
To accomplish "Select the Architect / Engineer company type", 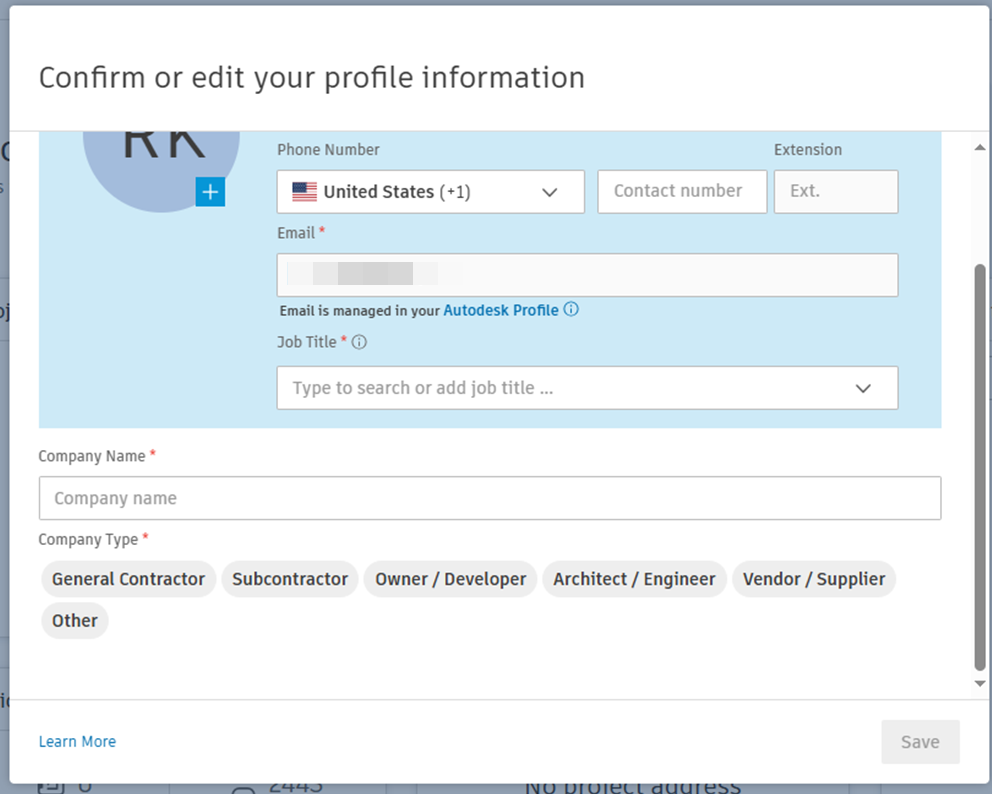I will [x=634, y=578].
